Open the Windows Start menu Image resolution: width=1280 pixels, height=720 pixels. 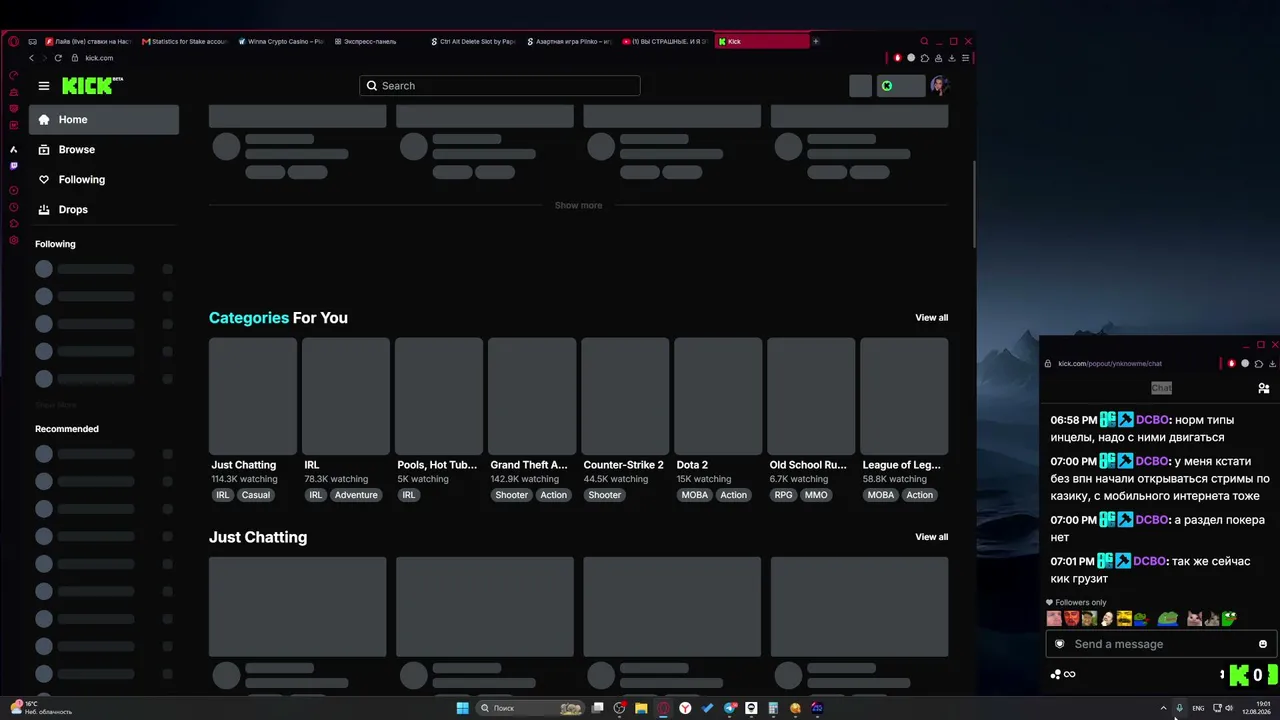click(462, 708)
